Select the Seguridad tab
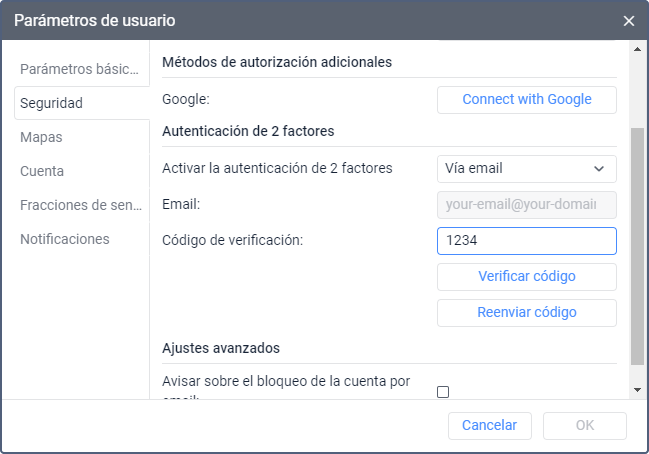The width and height of the screenshot is (649, 454). [x=80, y=103]
